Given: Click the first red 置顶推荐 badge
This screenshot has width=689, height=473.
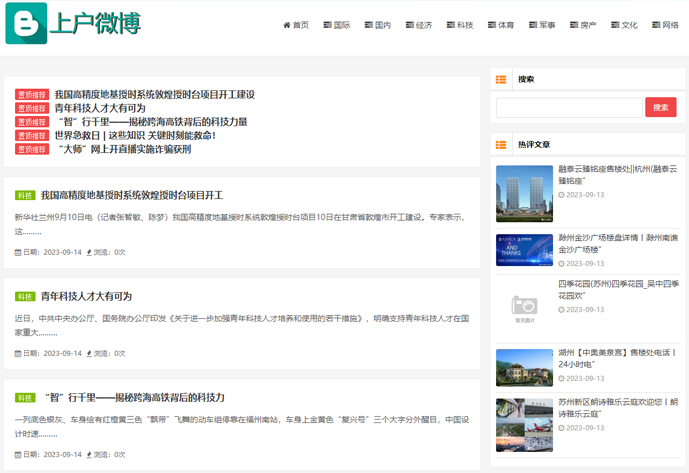Looking at the screenshot, I should click(x=32, y=95).
